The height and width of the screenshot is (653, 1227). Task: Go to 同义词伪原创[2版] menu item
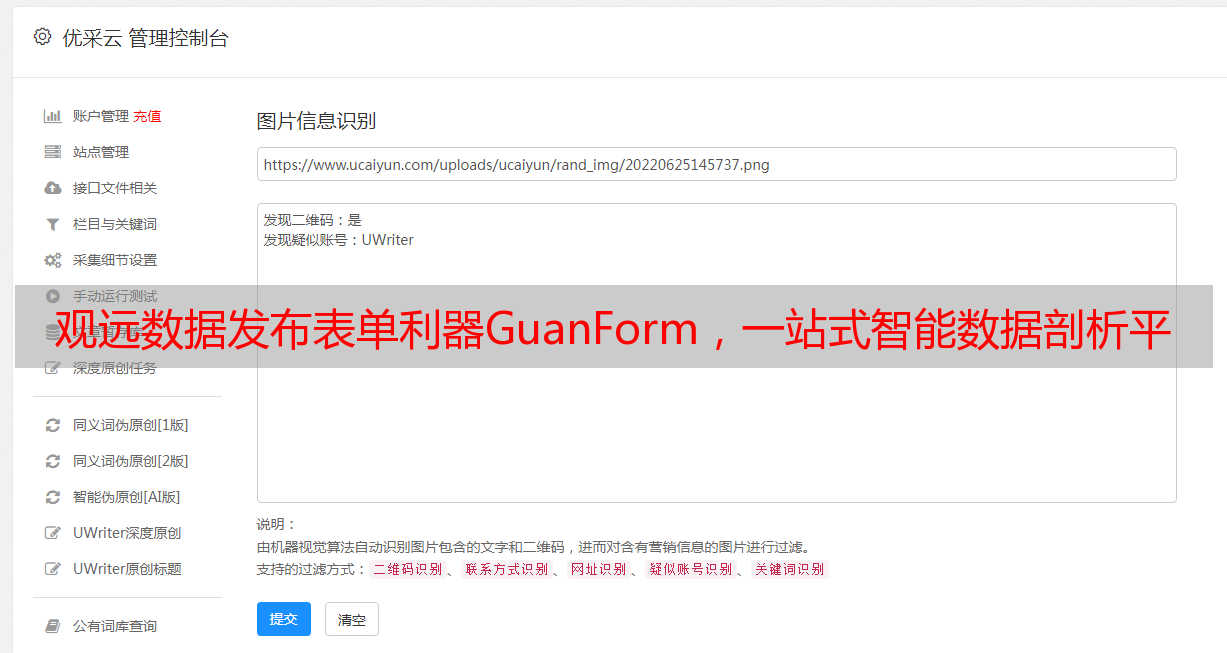(x=131, y=461)
